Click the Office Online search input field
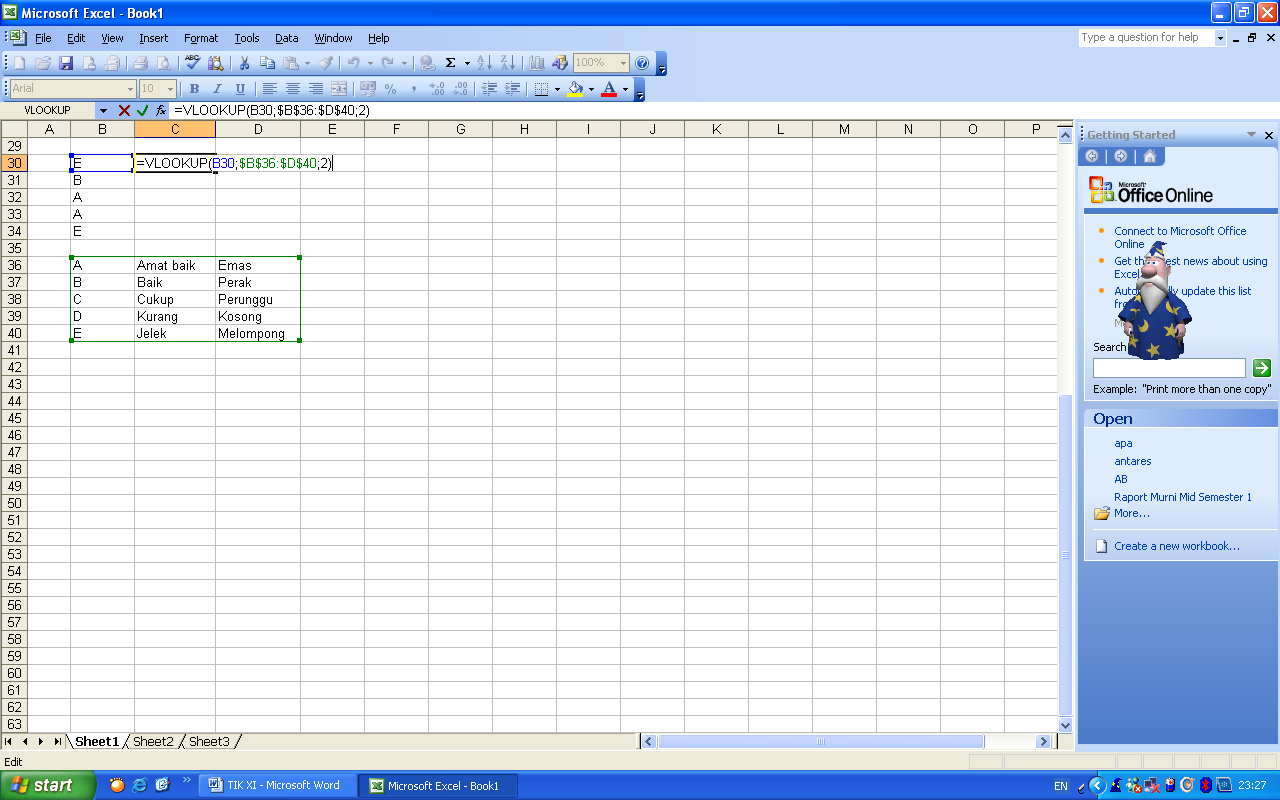1280x800 pixels. 1169,368
